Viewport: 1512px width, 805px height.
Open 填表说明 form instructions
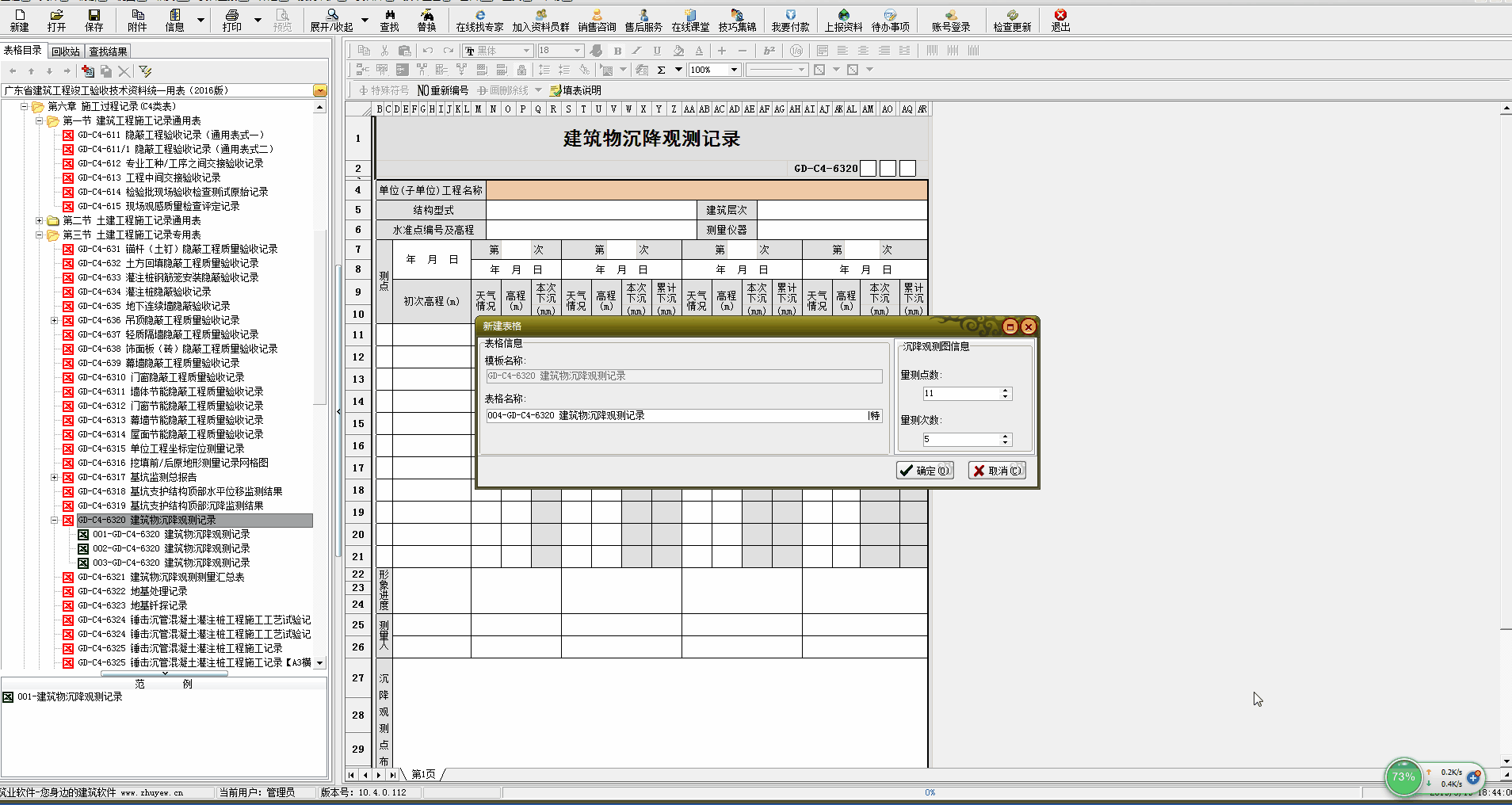[575, 90]
